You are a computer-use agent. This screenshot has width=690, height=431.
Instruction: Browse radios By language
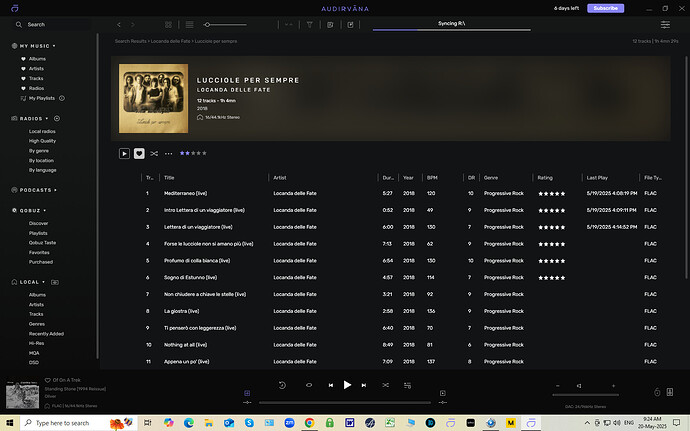click(x=43, y=170)
